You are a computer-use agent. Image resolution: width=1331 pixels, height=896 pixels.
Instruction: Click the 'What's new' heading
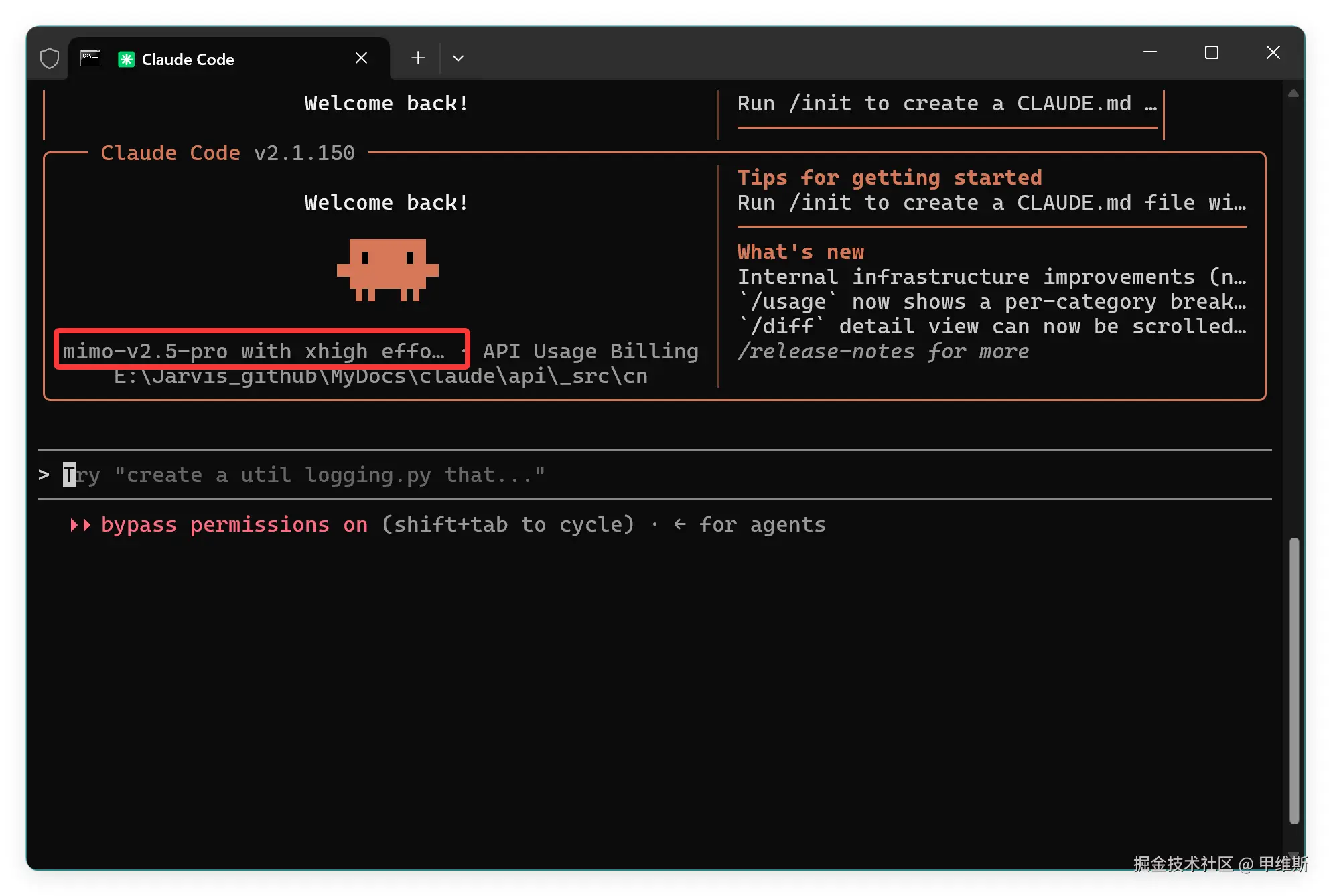click(x=800, y=252)
